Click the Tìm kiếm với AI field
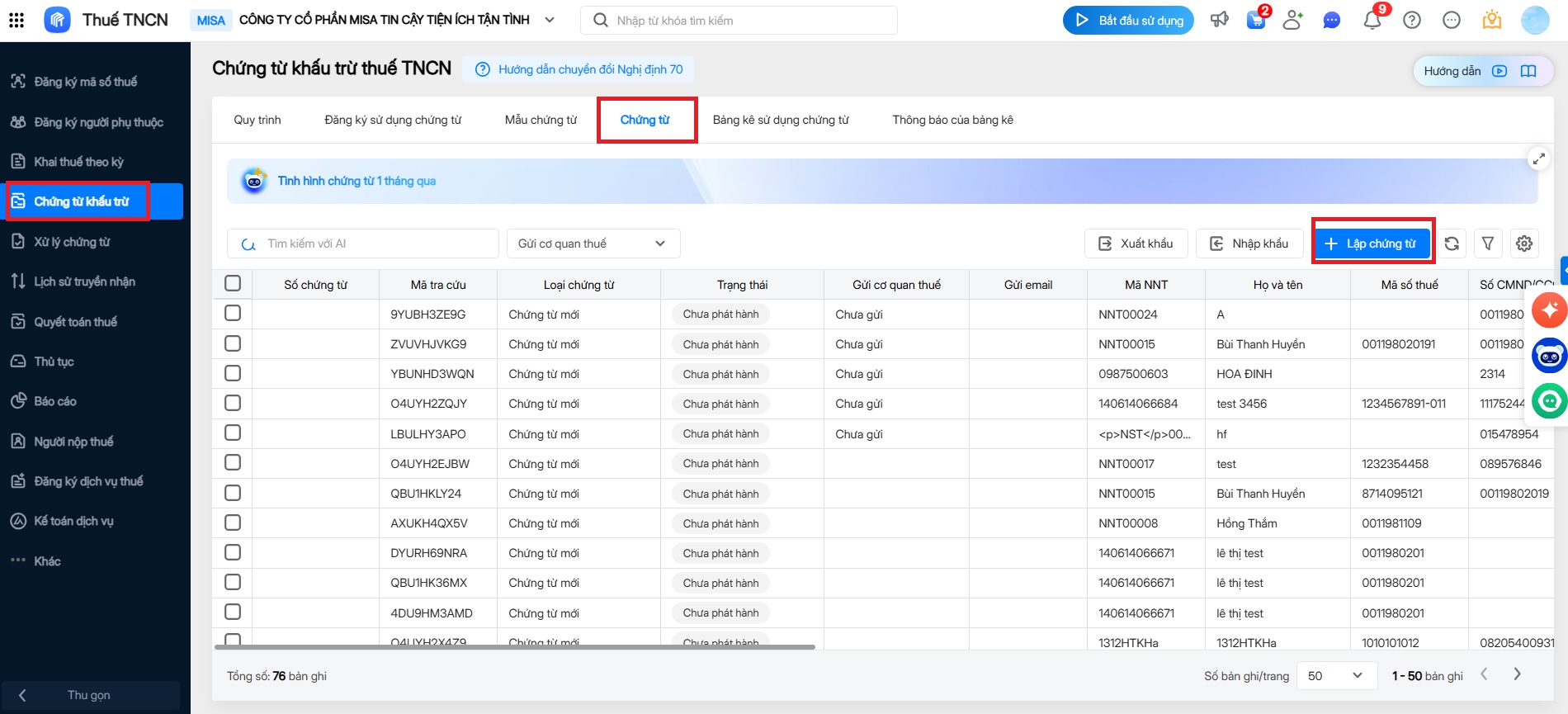1568x714 pixels. [371, 244]
